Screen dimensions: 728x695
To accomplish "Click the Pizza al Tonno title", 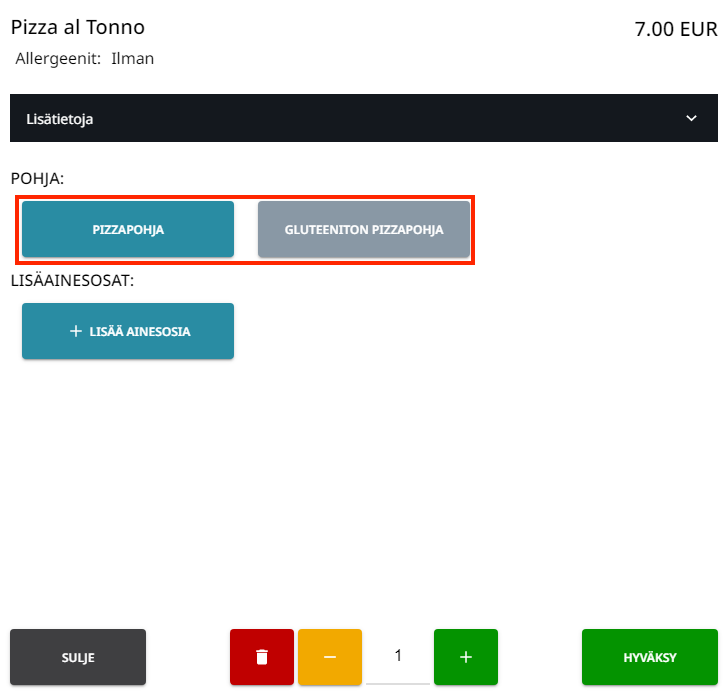I will tap(78, 27).
